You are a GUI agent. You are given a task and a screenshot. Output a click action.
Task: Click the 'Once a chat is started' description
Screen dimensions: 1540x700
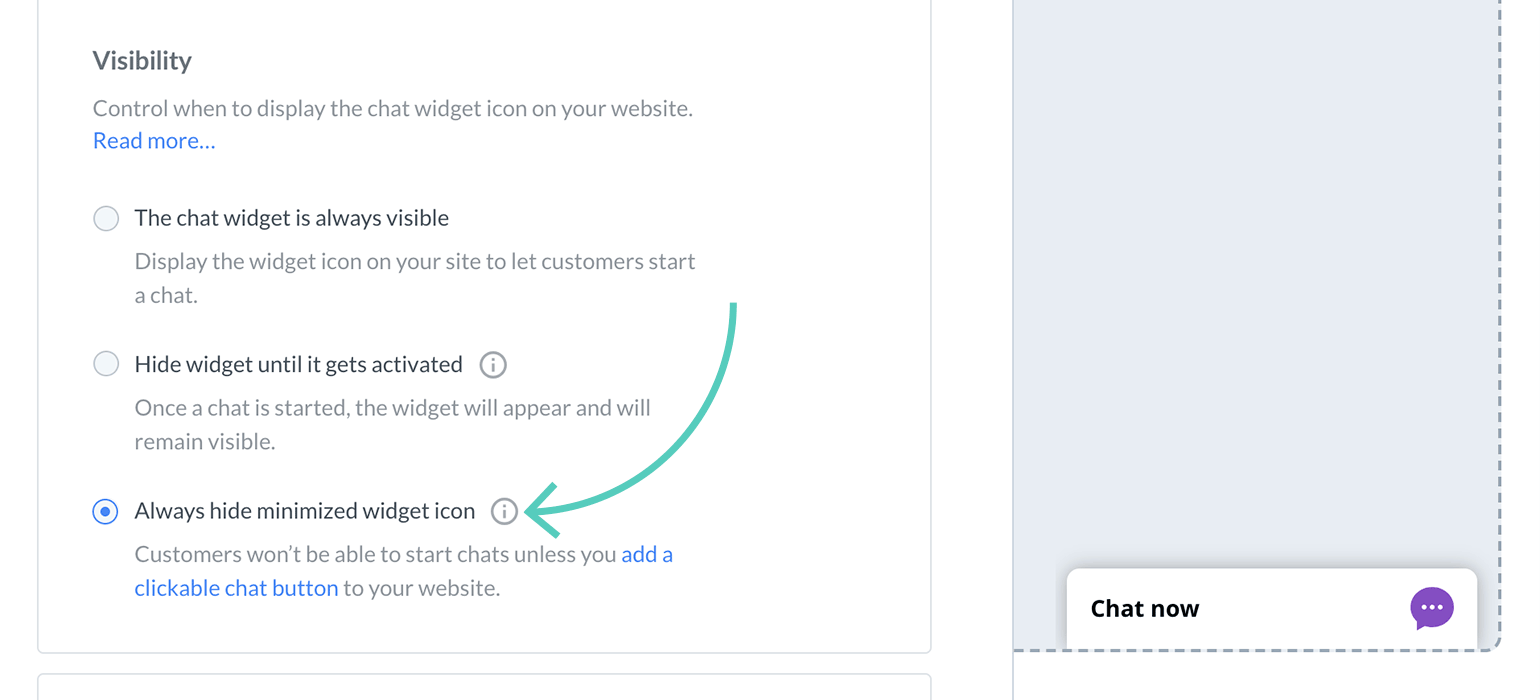pos(392,409)
